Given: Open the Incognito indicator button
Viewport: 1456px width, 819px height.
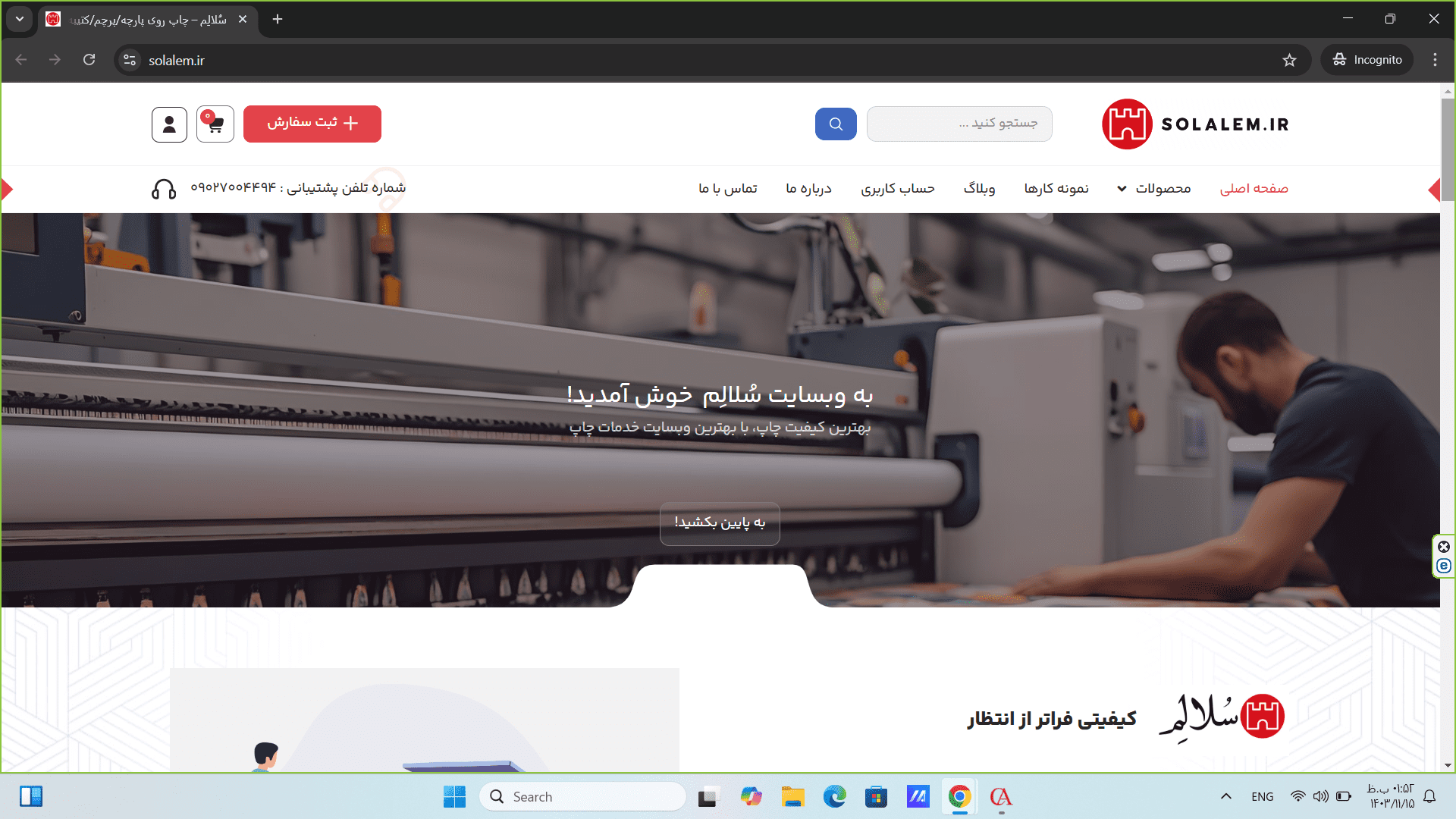Looking at the screenshot, I should click(1367, 60).
